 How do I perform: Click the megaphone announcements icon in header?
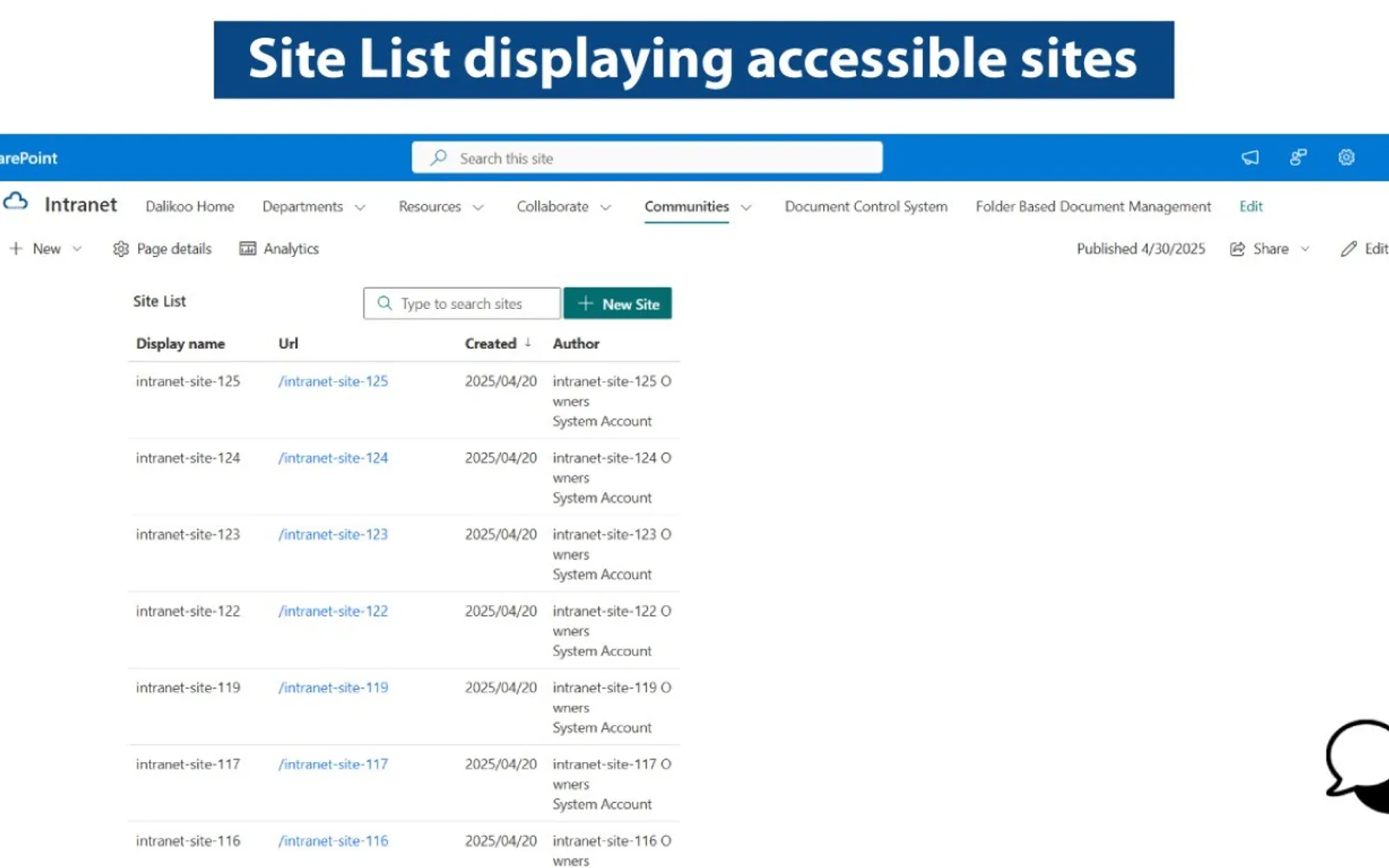[x=1250, y=157]
